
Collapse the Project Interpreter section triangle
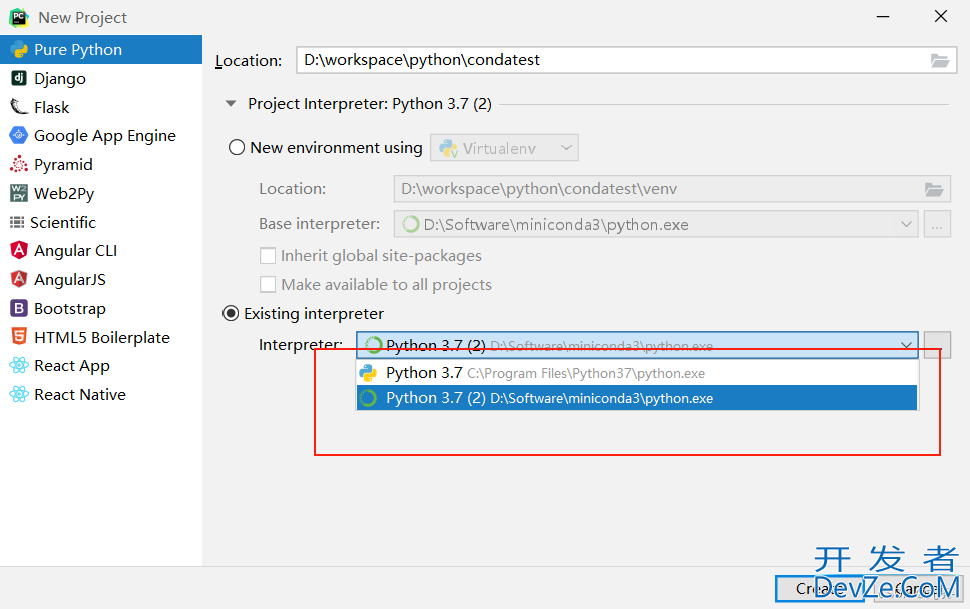(x=231, y=103)
